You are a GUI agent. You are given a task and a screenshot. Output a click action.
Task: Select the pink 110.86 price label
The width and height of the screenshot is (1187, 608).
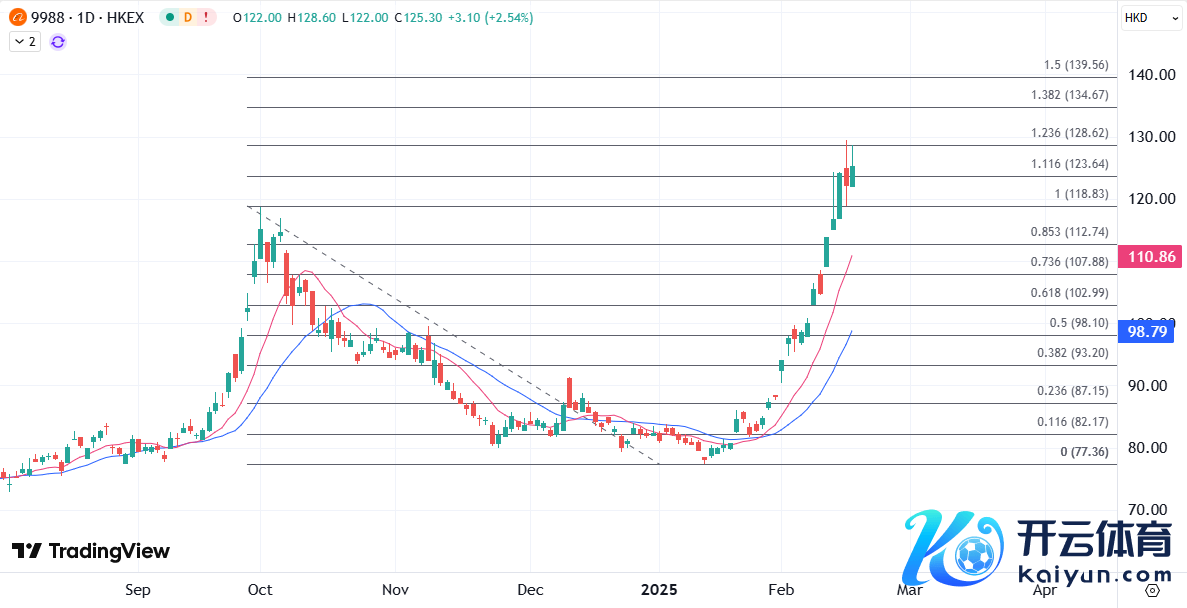tap(1149, 257)
